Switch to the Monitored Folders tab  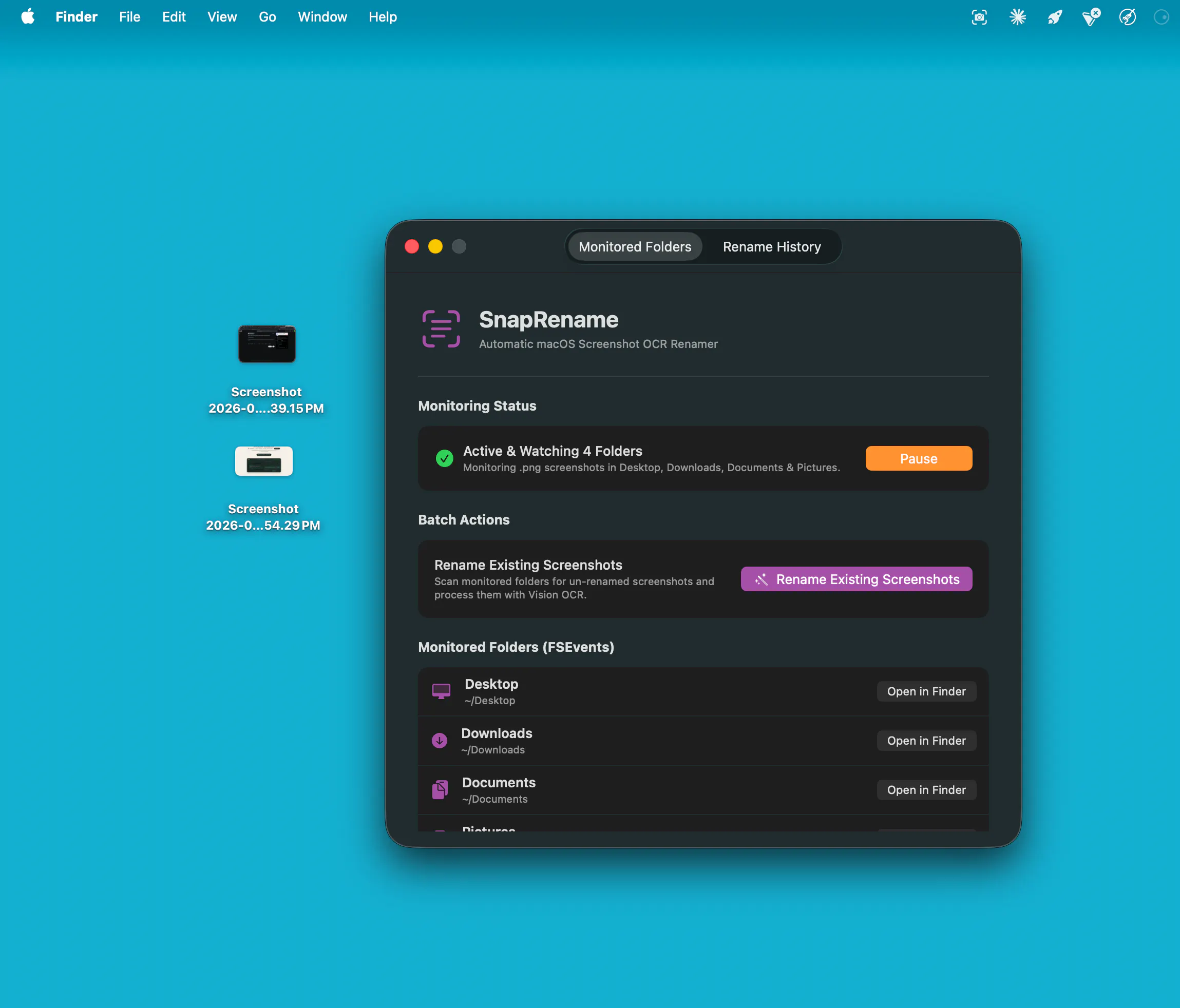(x=635, y=246)
